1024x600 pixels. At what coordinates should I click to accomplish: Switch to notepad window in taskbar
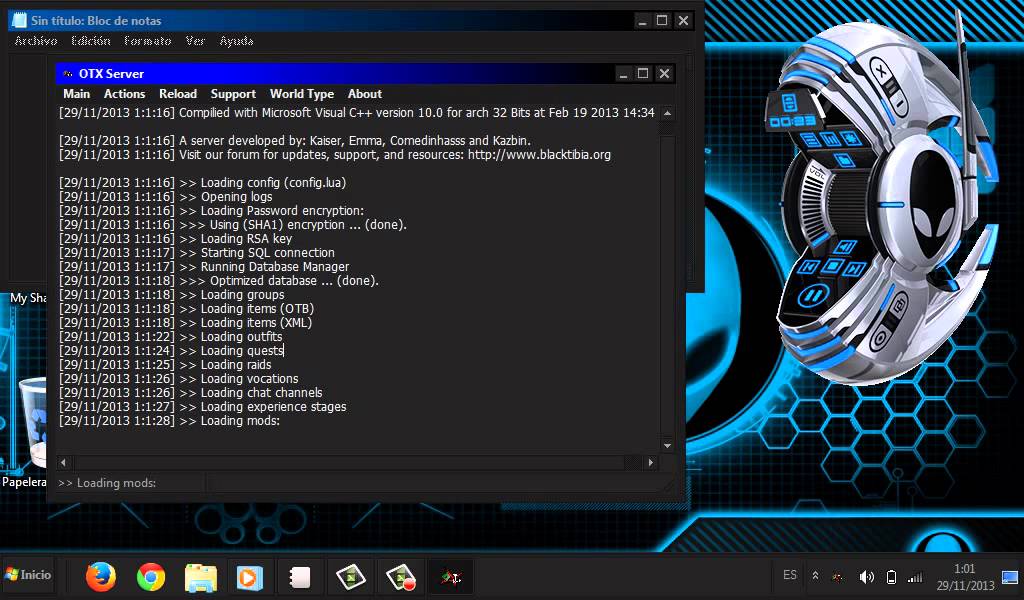point(300,577)
